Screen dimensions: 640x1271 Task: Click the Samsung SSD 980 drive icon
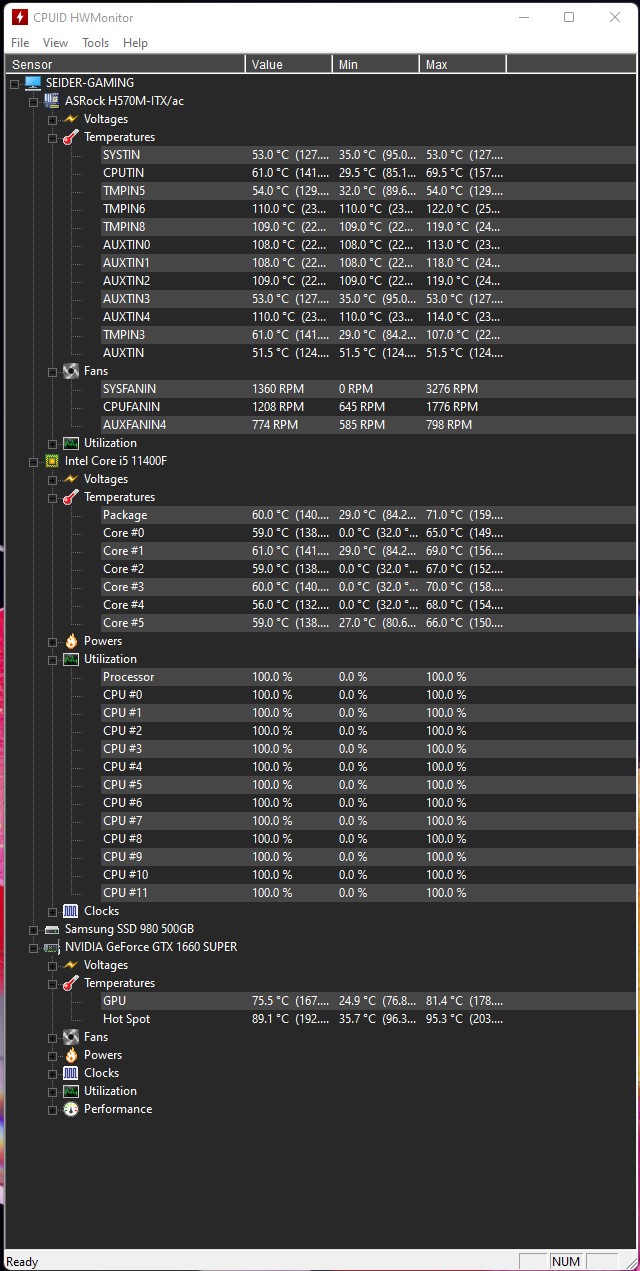point(52,929)
